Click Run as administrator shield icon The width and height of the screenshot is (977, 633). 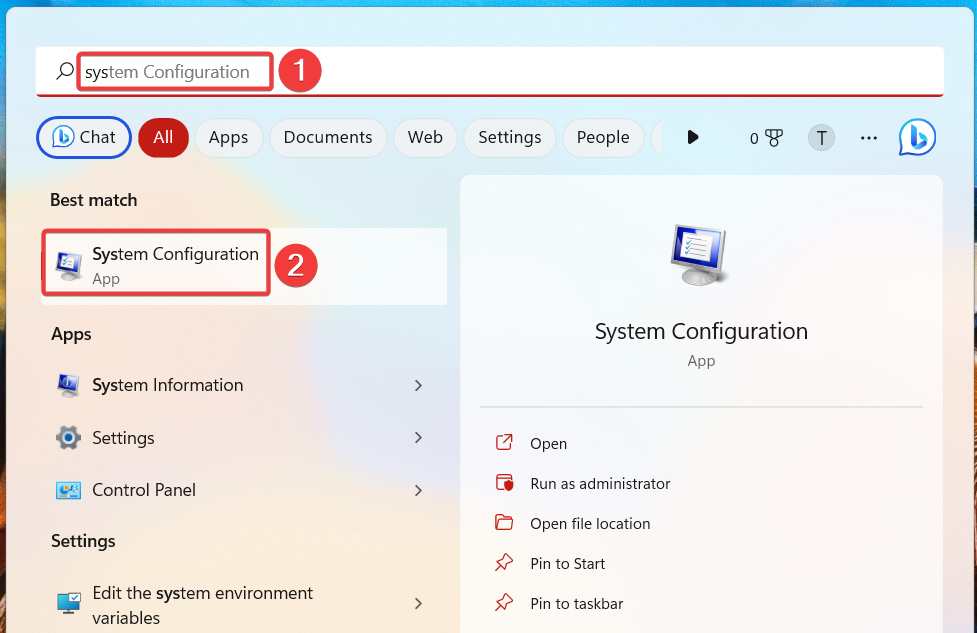tap(504, 482)
